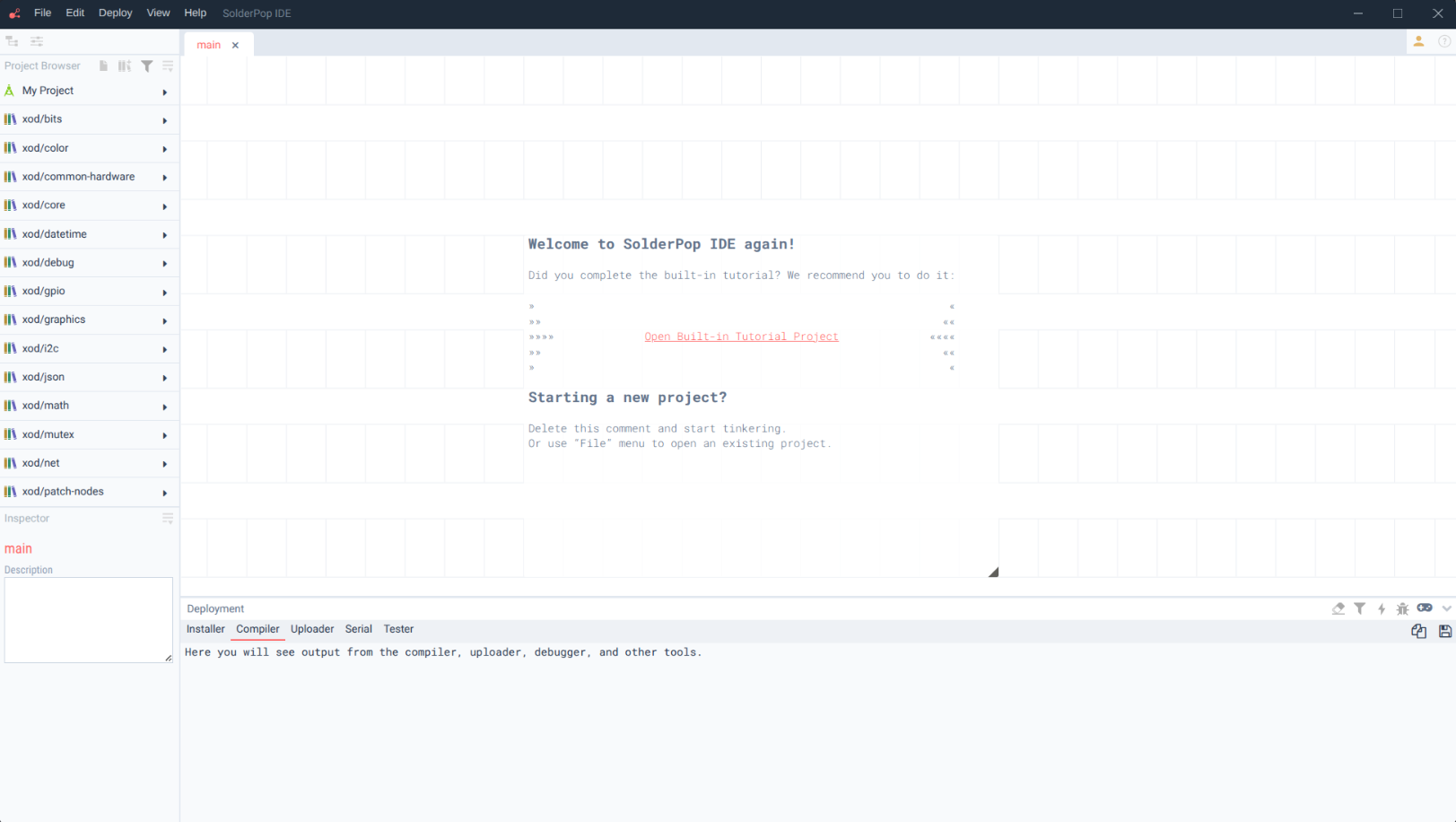Open the Help menu
The image size is (1456, 822).
[195, 13]
